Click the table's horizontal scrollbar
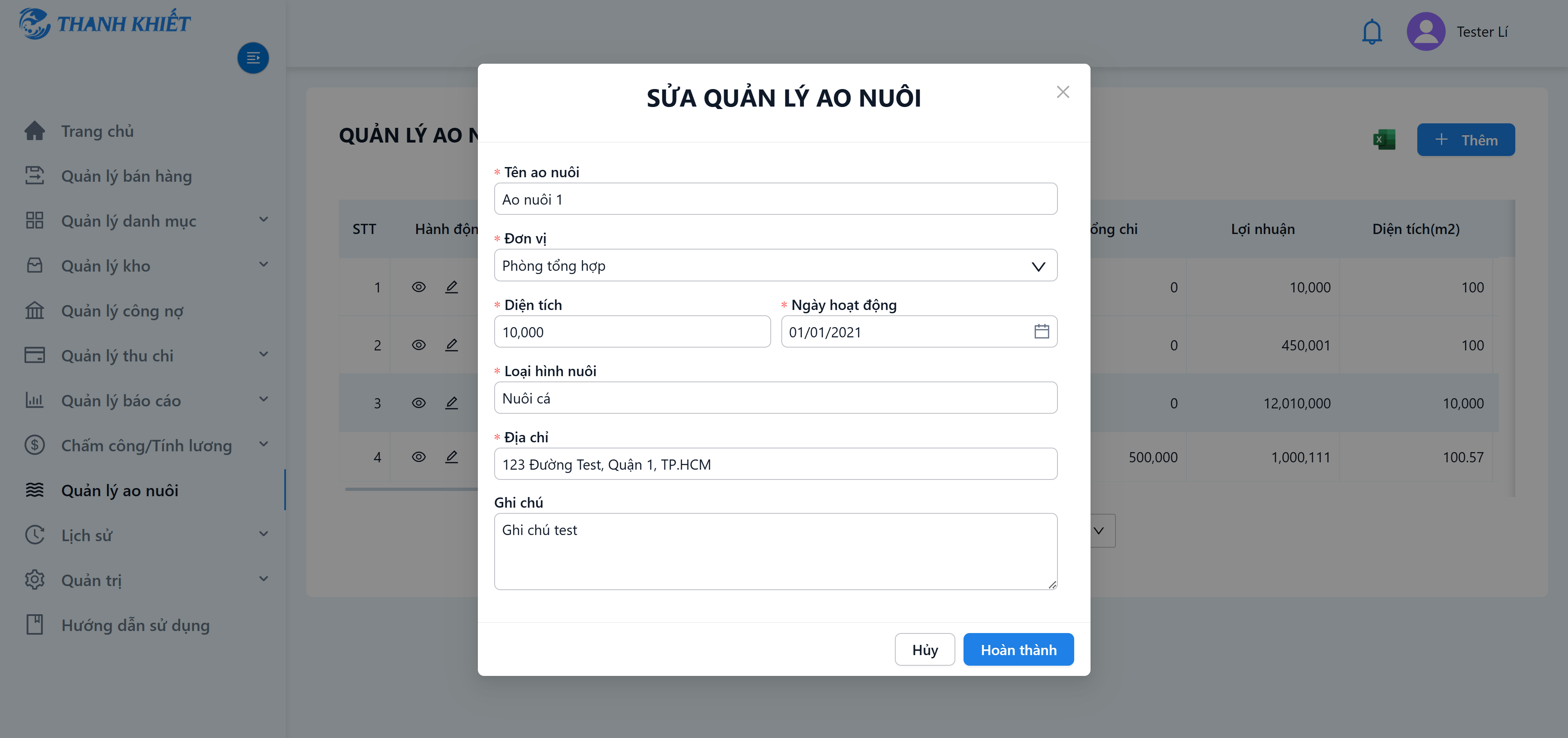 (411, 488)
